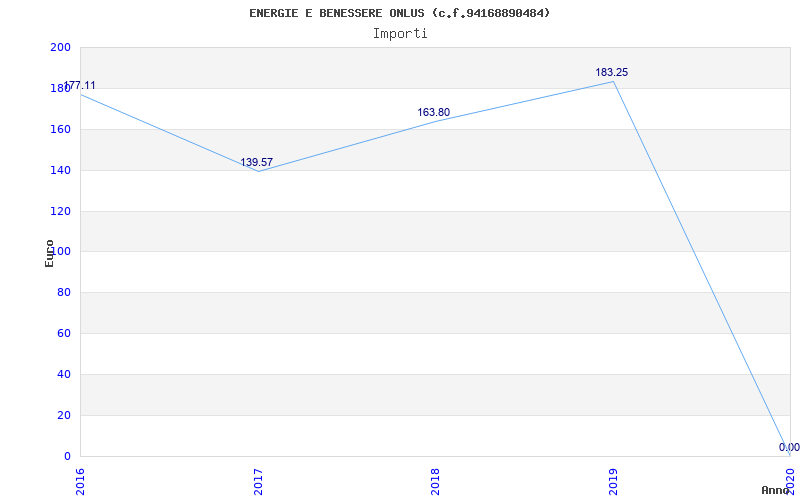The image size is (800, 500).
Task: Click the 80 y-axis tick label
Action: pyautogui.click(x=64, y=293)
